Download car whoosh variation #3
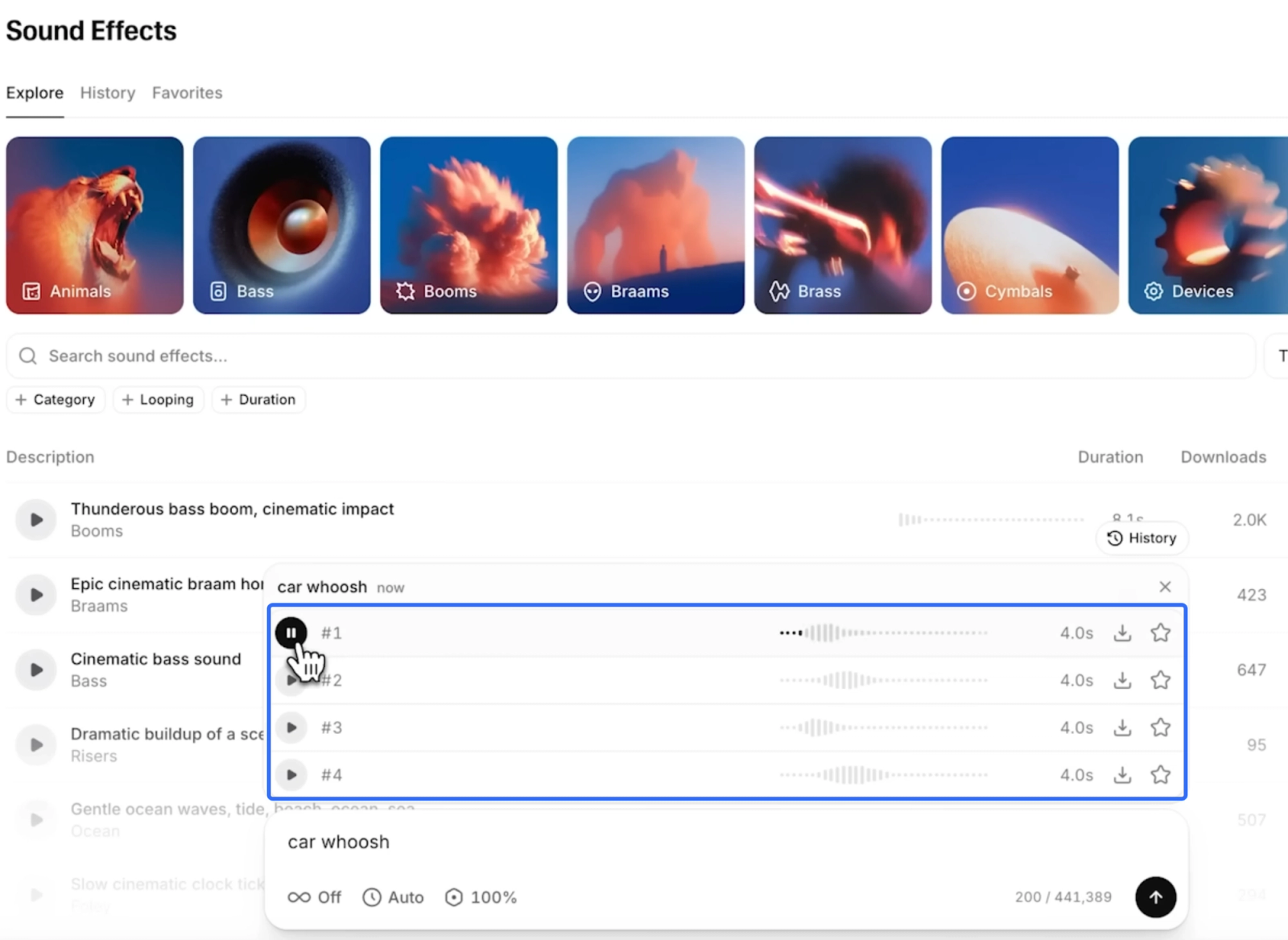The image size is (1288, 940). 1122,728
